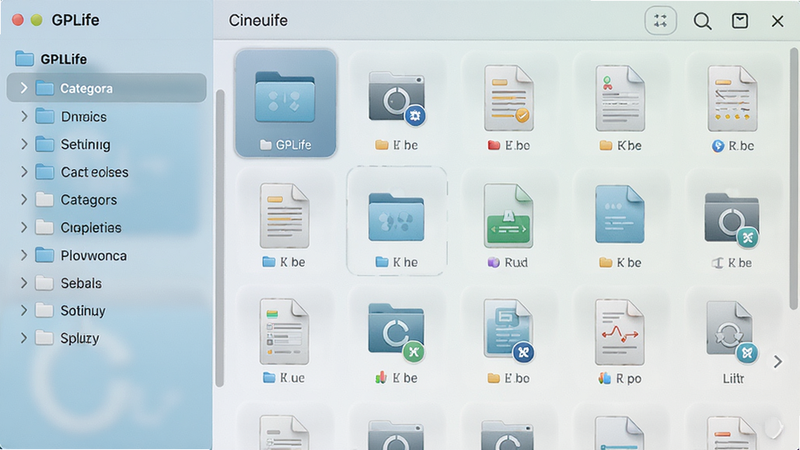
Task: Select Sebals in the folder tree
Action: pos(107,283)
